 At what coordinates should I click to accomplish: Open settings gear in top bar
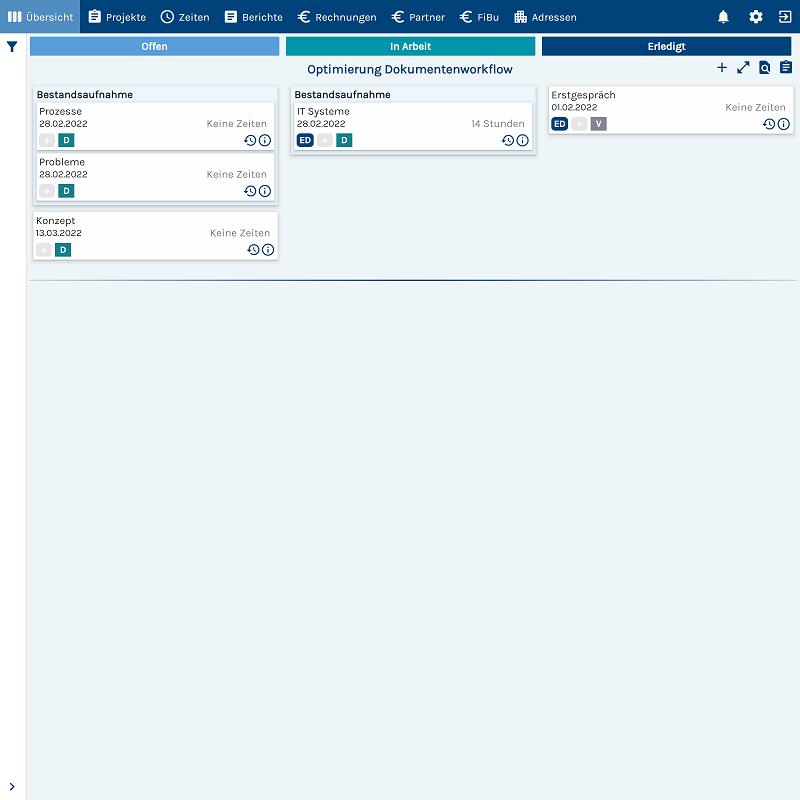coord(756,17)
